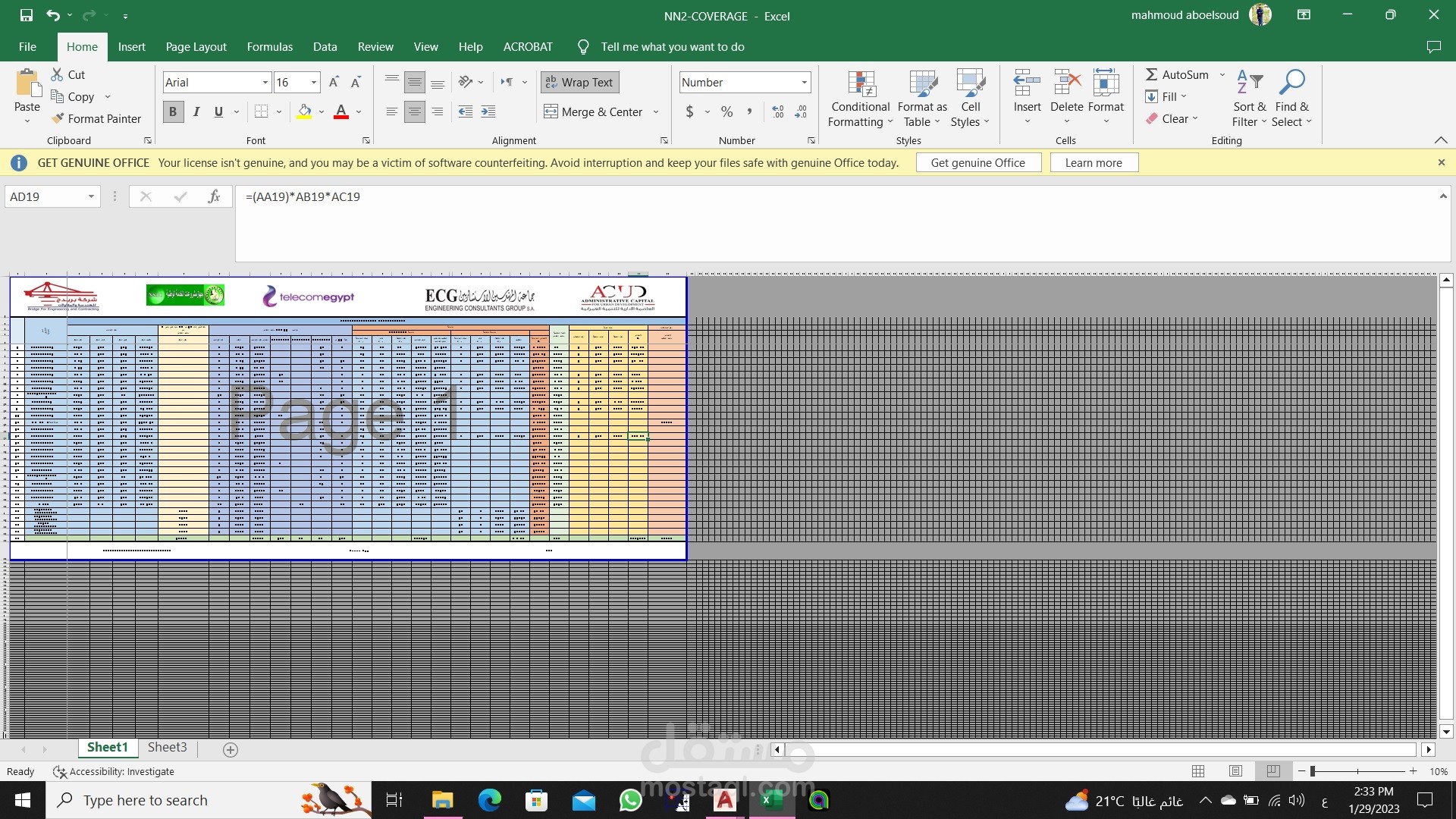The width and height of the screenshot is (1456, 819).
Task: Switch to the Sheet3 worksheet tab
Action: (x=167, y=747)
